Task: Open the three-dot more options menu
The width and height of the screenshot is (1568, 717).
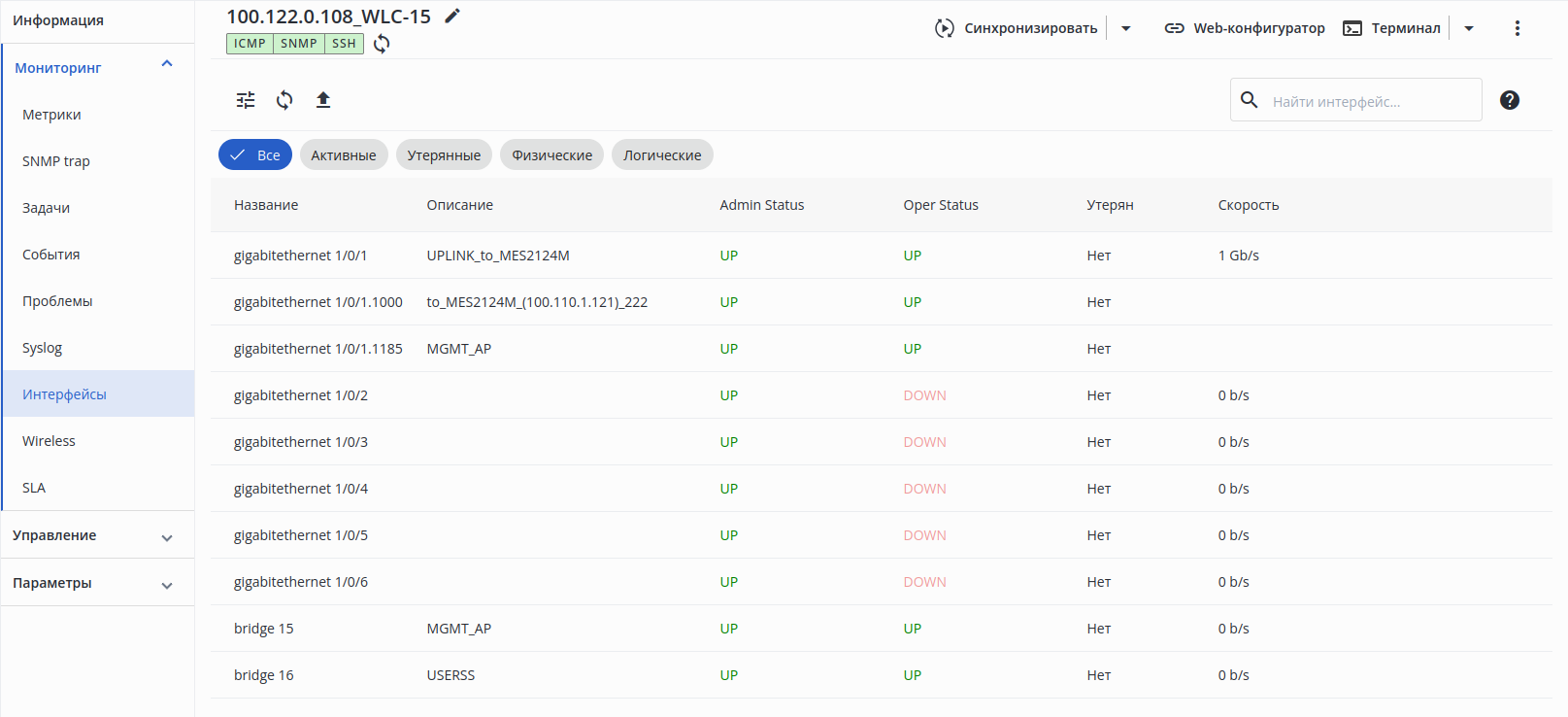Action: click(1518, 28)
